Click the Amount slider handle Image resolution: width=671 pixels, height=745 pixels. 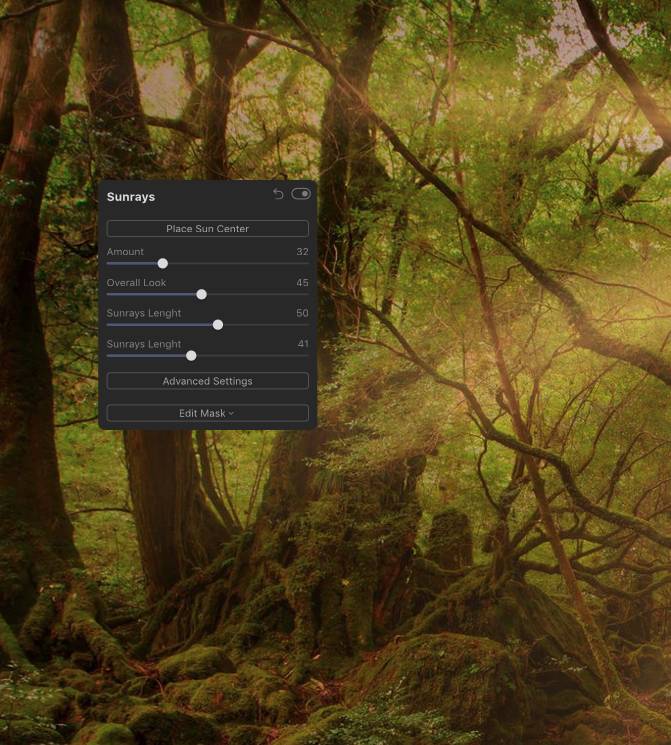tap(163, 263)
